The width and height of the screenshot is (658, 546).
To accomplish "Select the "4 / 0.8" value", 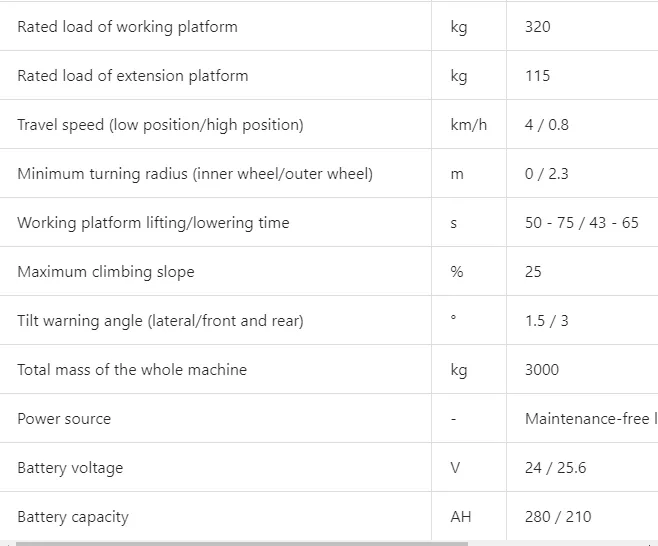I will tap(546, 125).
